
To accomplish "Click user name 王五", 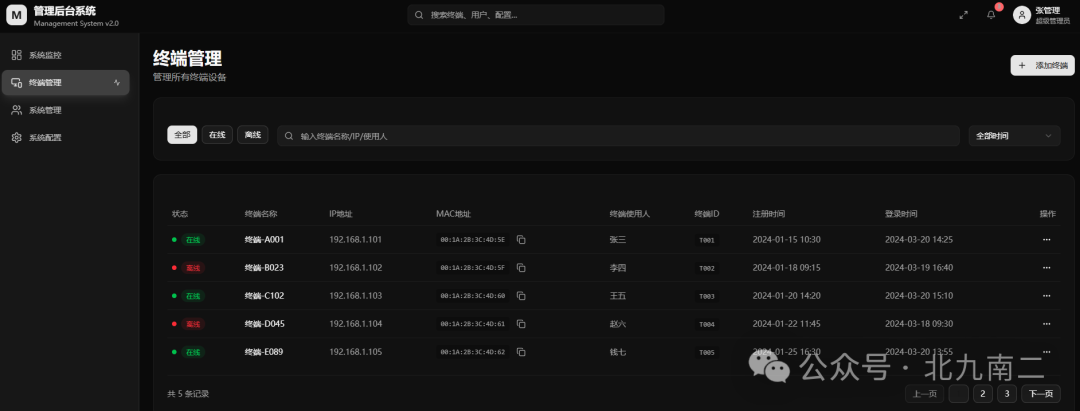I will [618, 296].
